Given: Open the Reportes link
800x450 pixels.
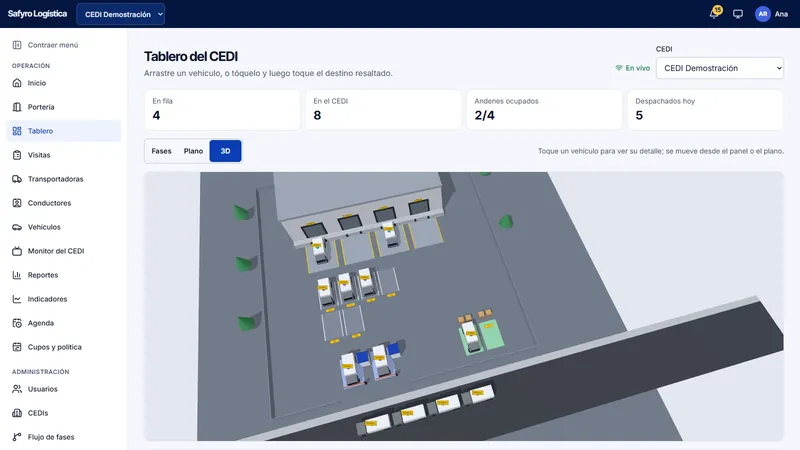Looking at the screenshot, I should (43, 275).
